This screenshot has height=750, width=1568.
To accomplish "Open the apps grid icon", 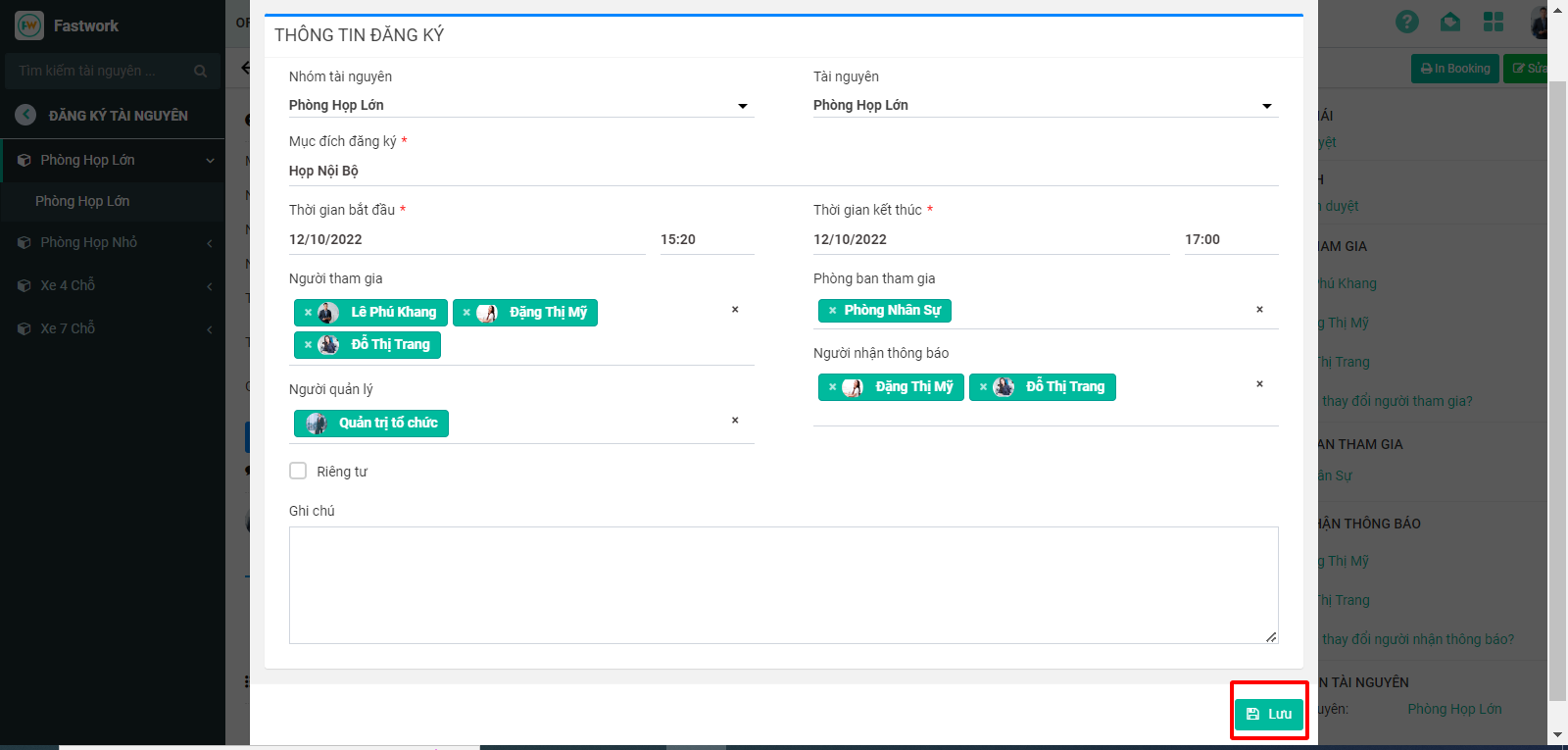I will 1493,22.
